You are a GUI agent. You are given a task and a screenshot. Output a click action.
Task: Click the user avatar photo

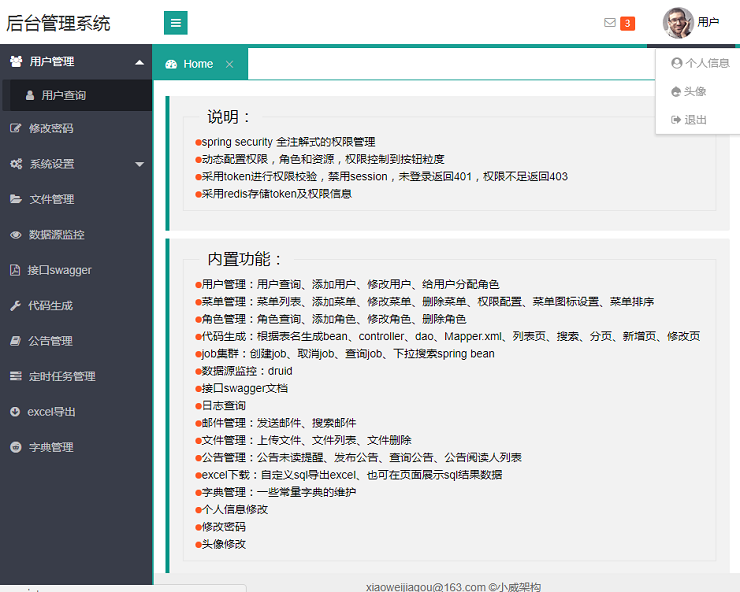pyautogui.click(x=678, y=23)
